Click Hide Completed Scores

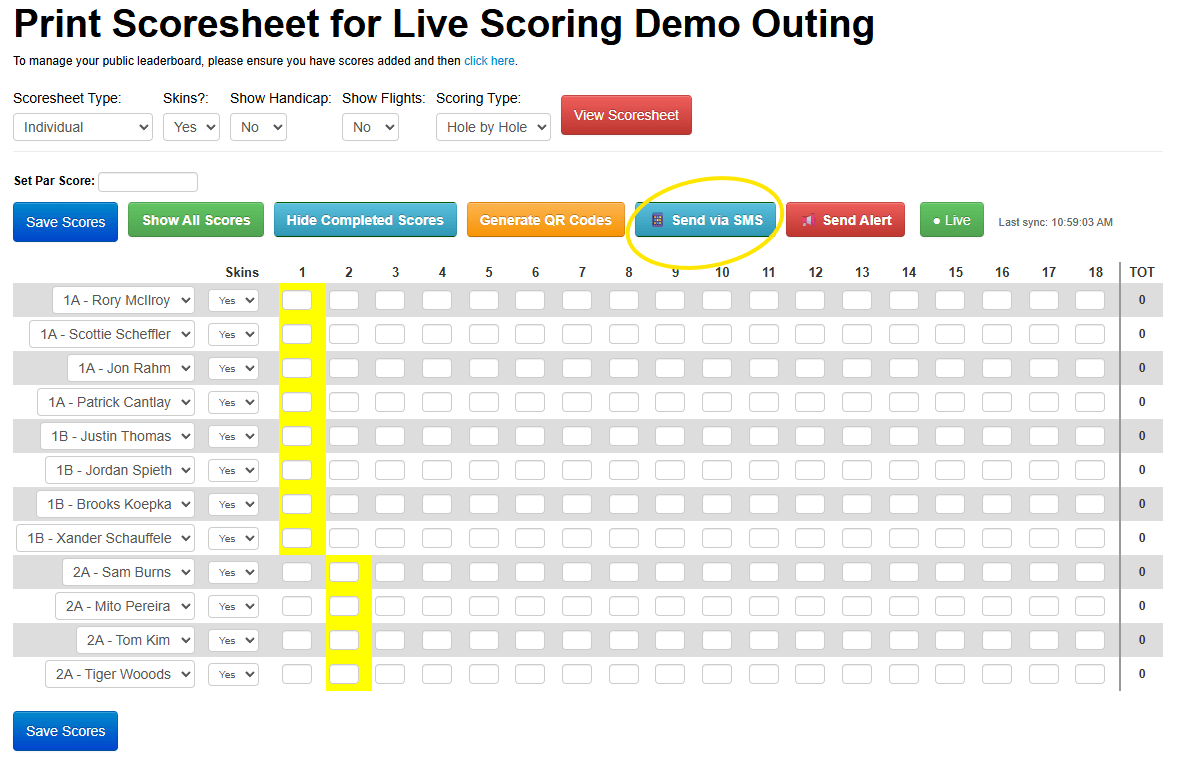365,219
